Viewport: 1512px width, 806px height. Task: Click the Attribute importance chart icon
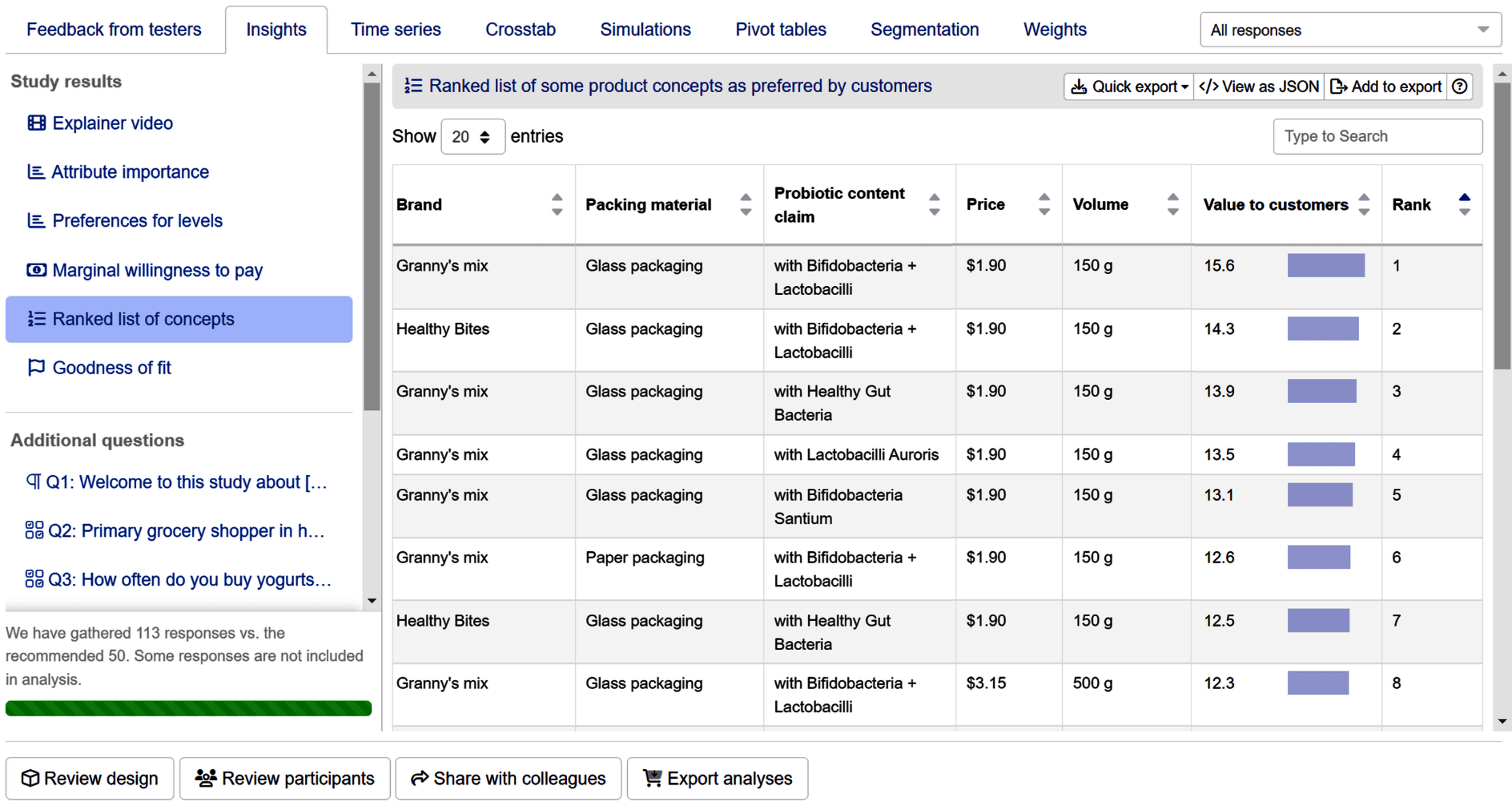36,172
